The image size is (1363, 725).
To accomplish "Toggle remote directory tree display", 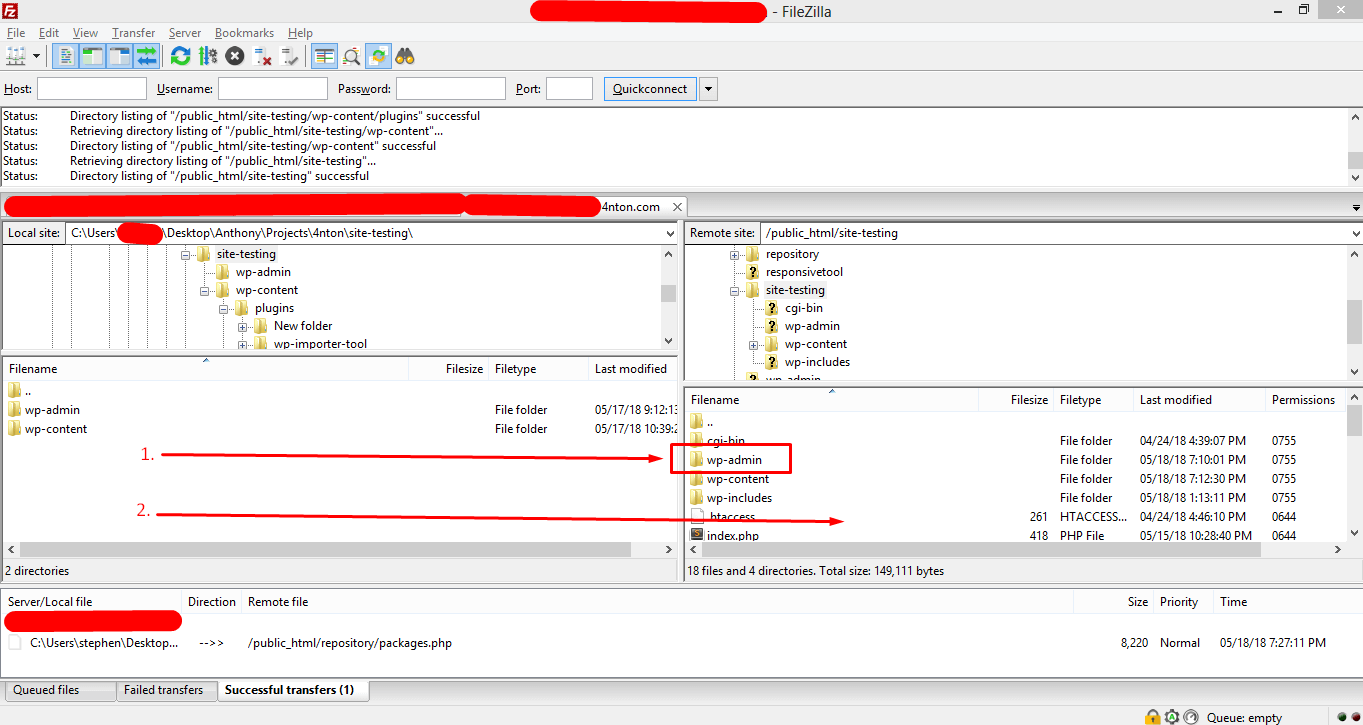I will point(120,56).
